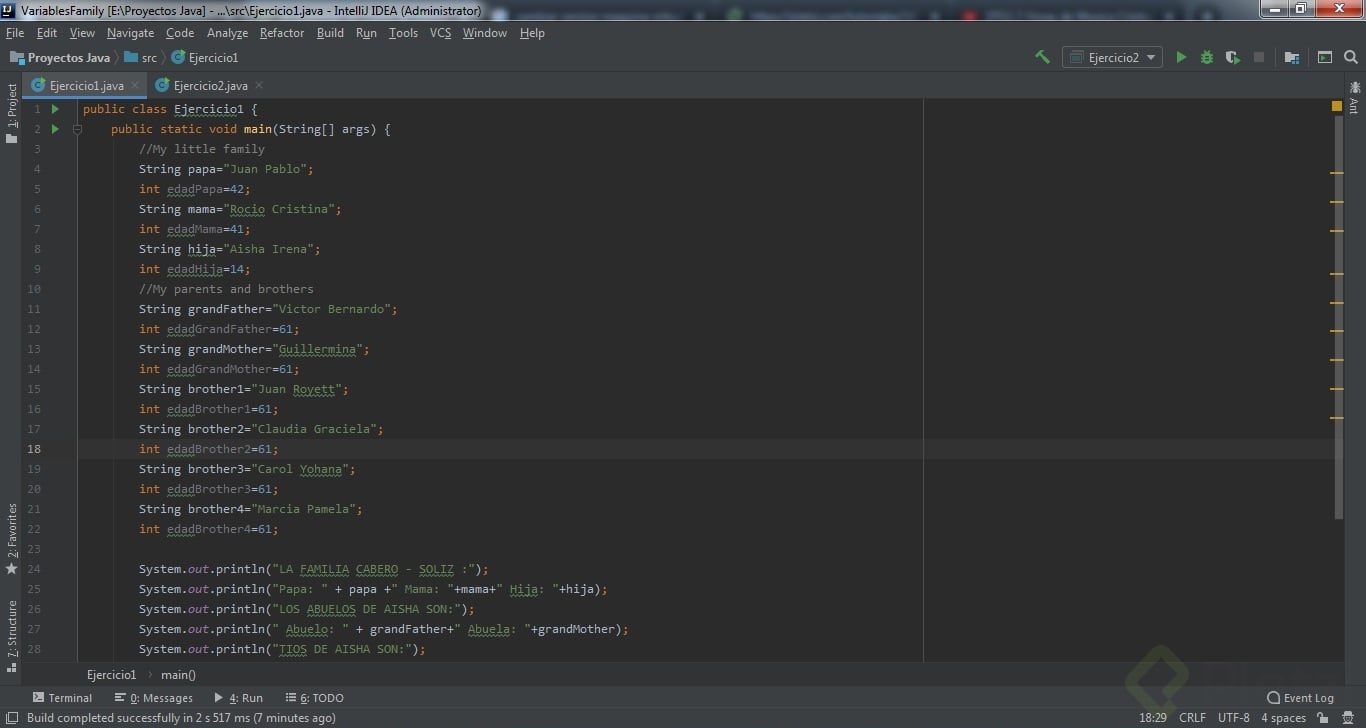1366x728 pixels.
Task: Open the UTF-8 file encoding selector
Action: pos(1233,718)
